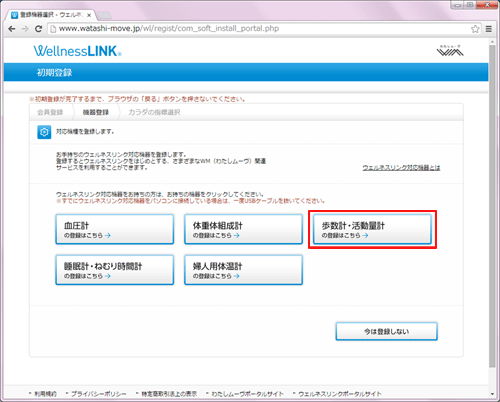Image resolution: width=500 pixels, height=402 pixels.
Task: Register a 婦人用体温計 device
Action: click(243, 270)
